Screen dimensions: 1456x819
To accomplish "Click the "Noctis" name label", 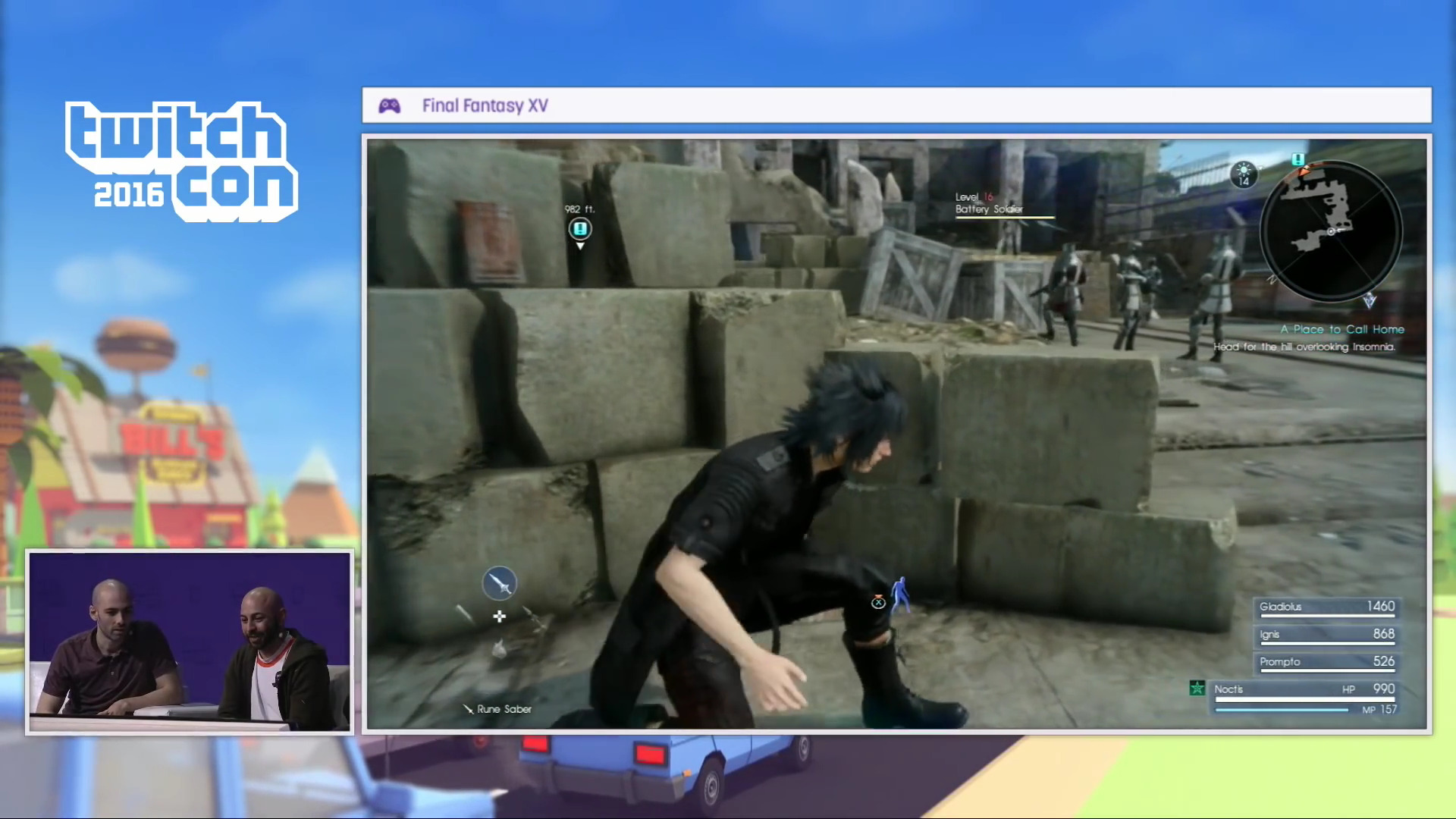I will [1228, 689].
